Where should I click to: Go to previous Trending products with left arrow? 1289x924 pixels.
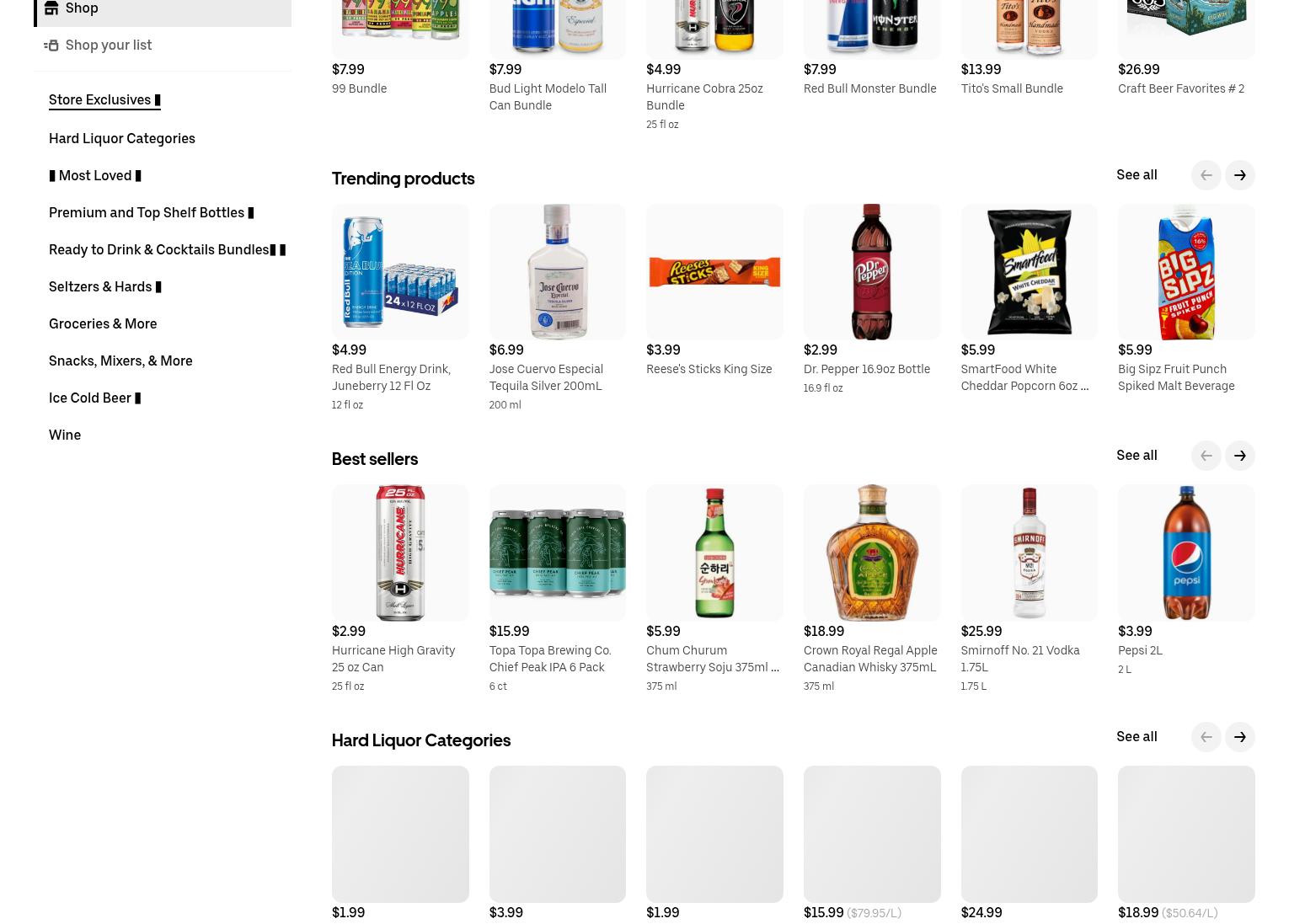1206,175
